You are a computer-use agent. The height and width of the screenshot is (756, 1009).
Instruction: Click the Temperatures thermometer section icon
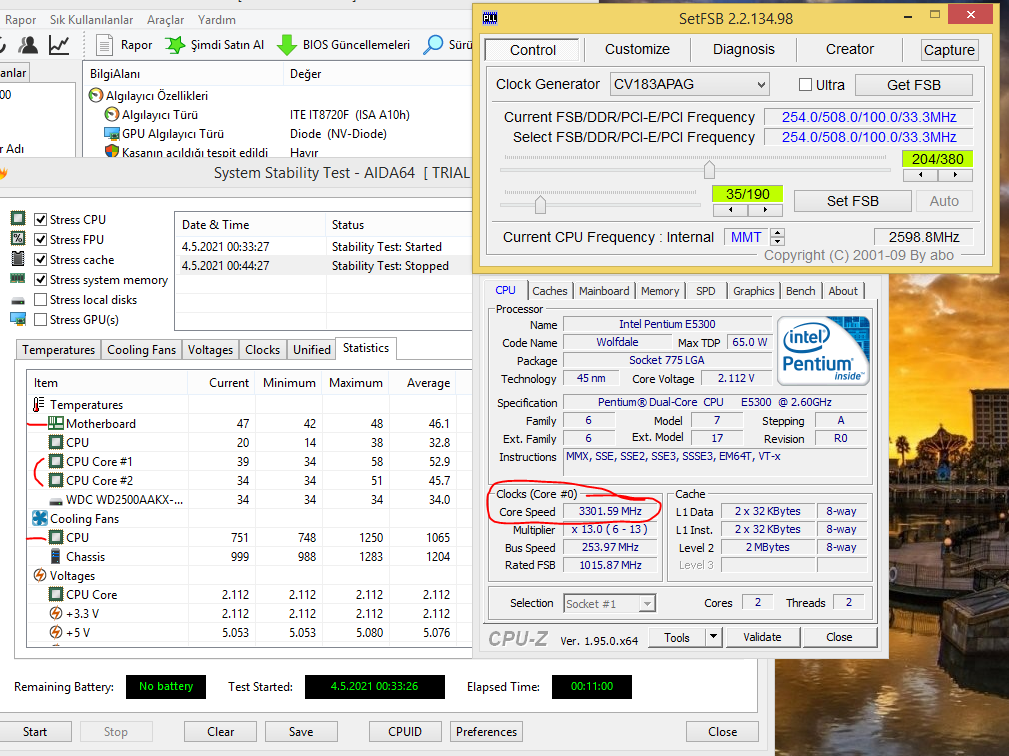tap(39, 404)
